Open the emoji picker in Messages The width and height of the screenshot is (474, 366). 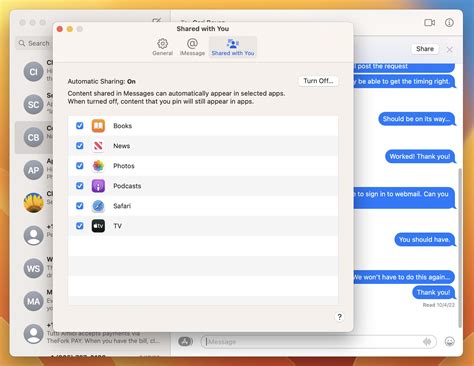coord(449,341)
